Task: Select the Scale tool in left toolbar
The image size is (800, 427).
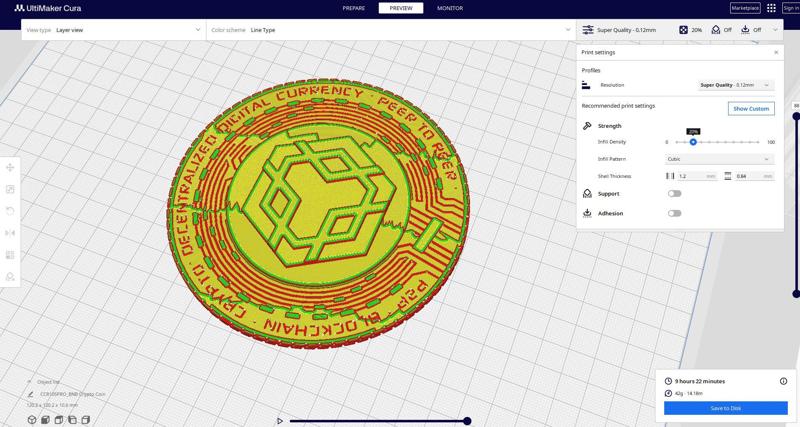Action: 10,189
